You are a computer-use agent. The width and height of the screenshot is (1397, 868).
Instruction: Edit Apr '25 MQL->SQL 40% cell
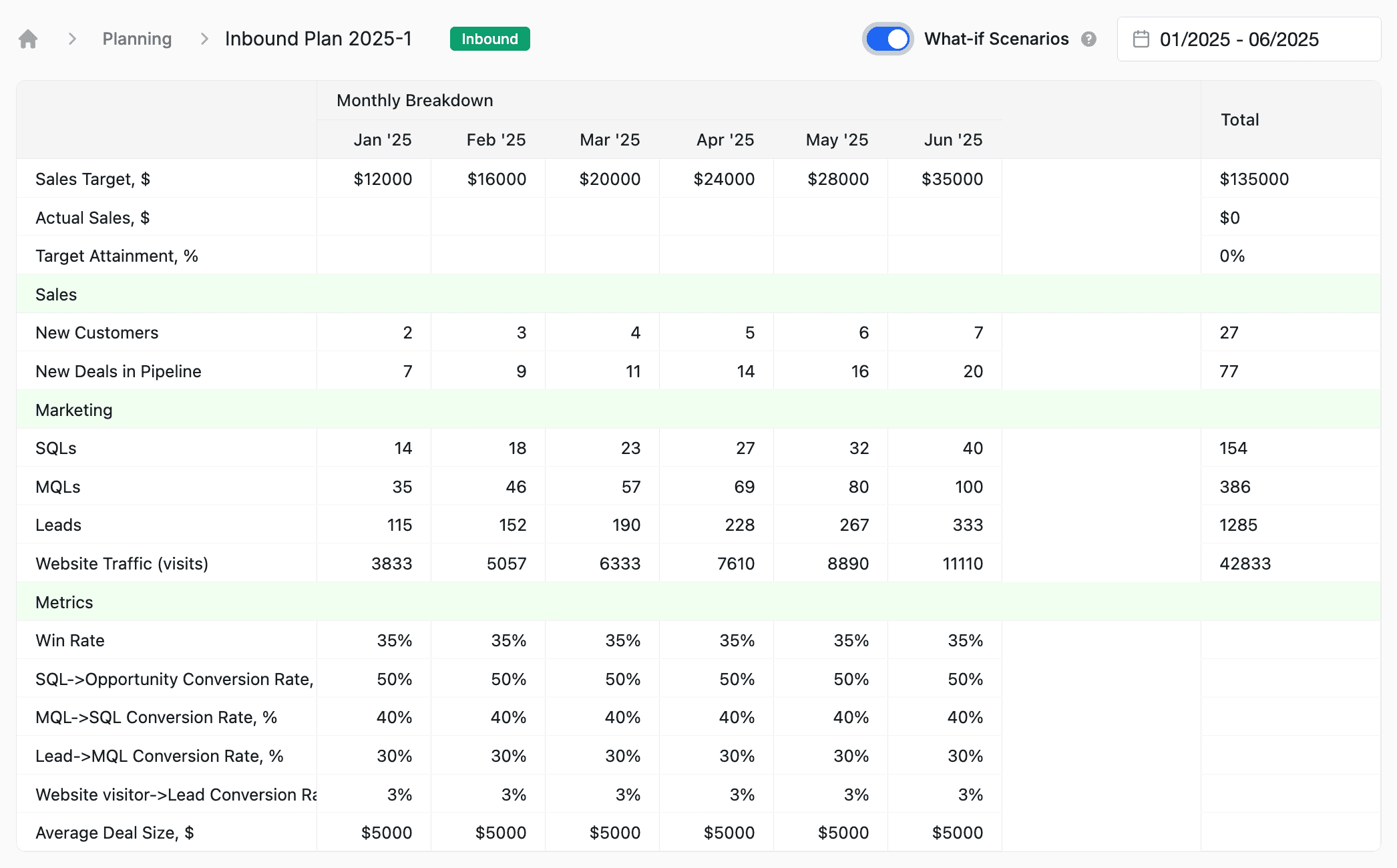(x=717, y=717)
